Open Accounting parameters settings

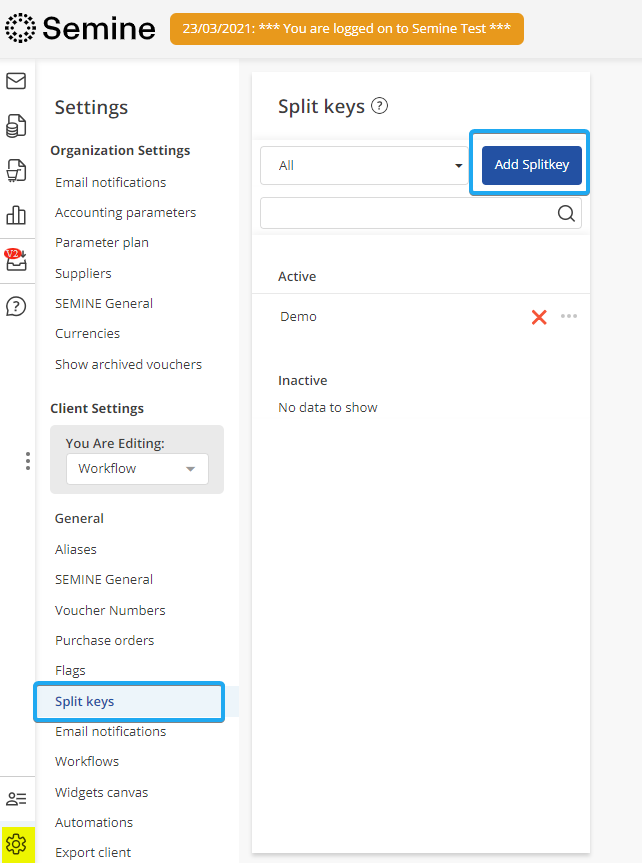[x=125, y=213]
